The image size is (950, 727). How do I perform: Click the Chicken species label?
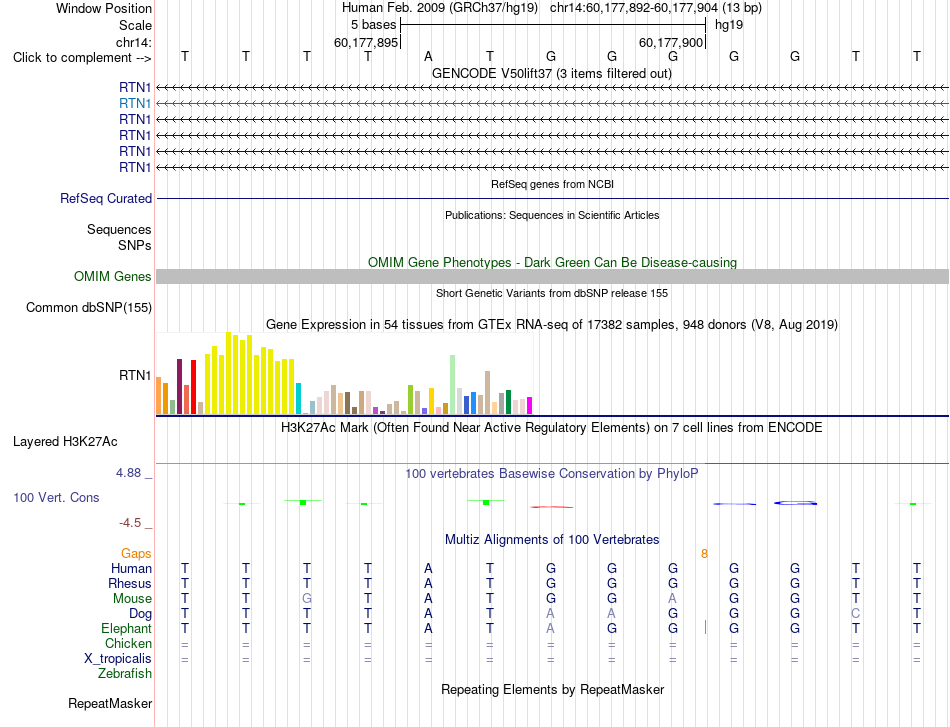pos(128,643)
